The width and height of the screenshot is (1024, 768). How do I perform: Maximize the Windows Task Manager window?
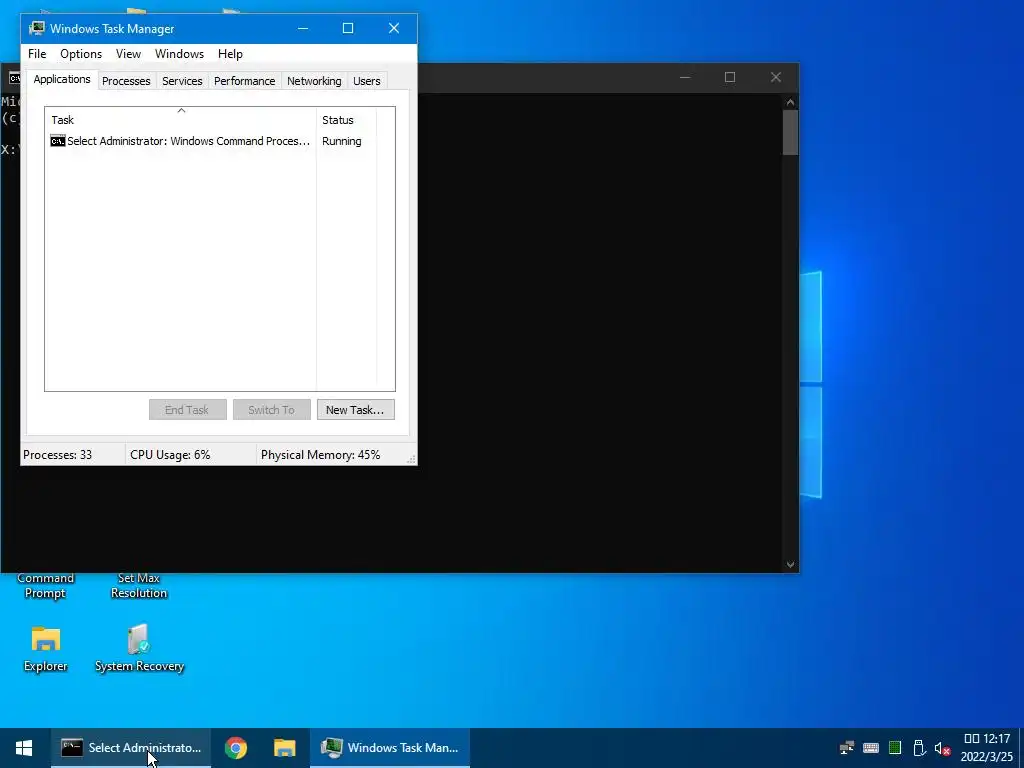348,28
